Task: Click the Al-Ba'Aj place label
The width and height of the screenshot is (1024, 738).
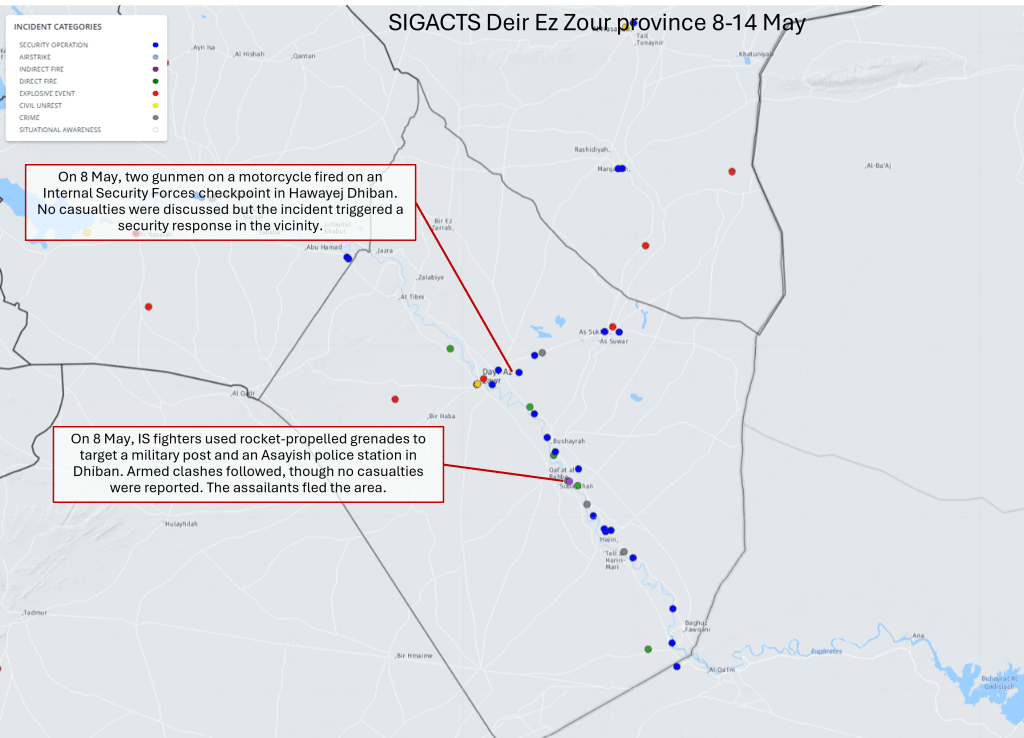Action: (x=878, y=166)
